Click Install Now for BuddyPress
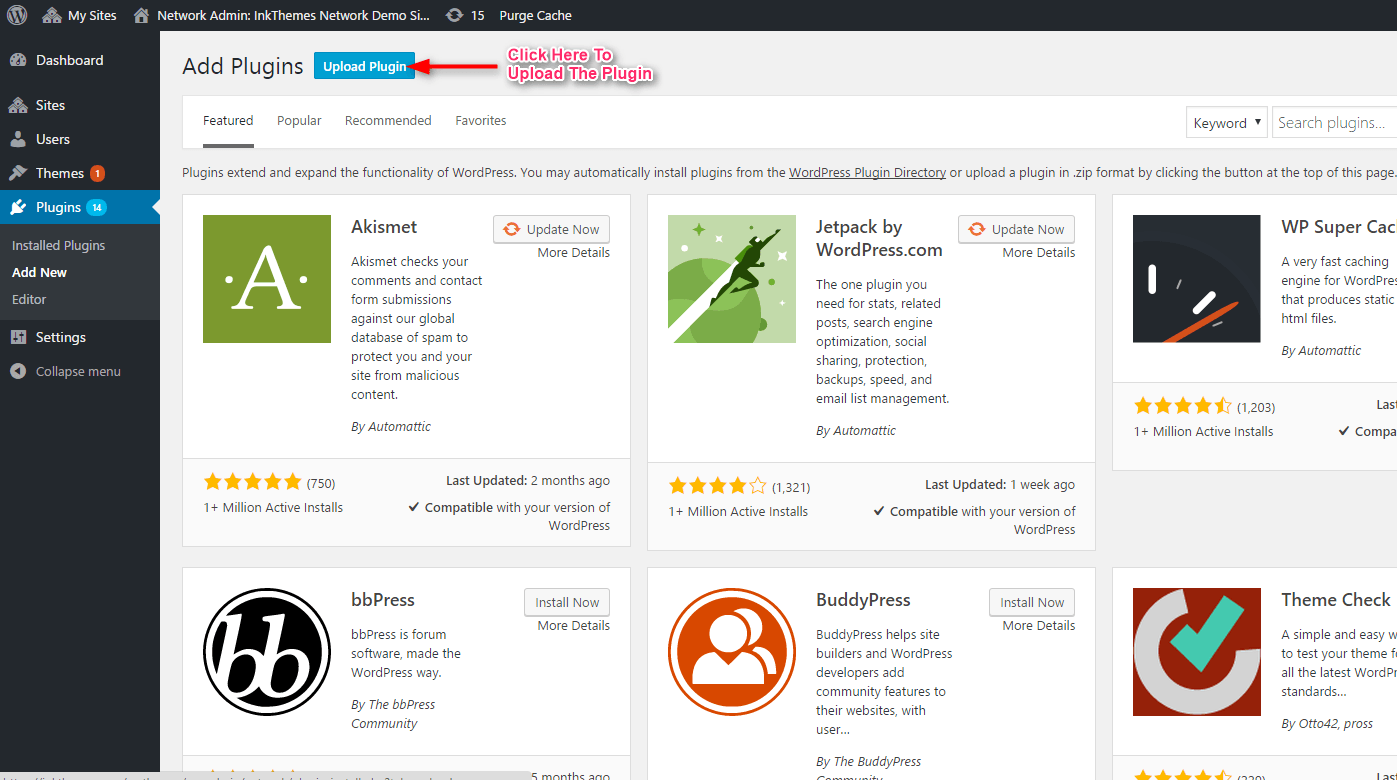Image resolution: width=1397 pixels, height=780 pixels. (x=1032, y=602)
